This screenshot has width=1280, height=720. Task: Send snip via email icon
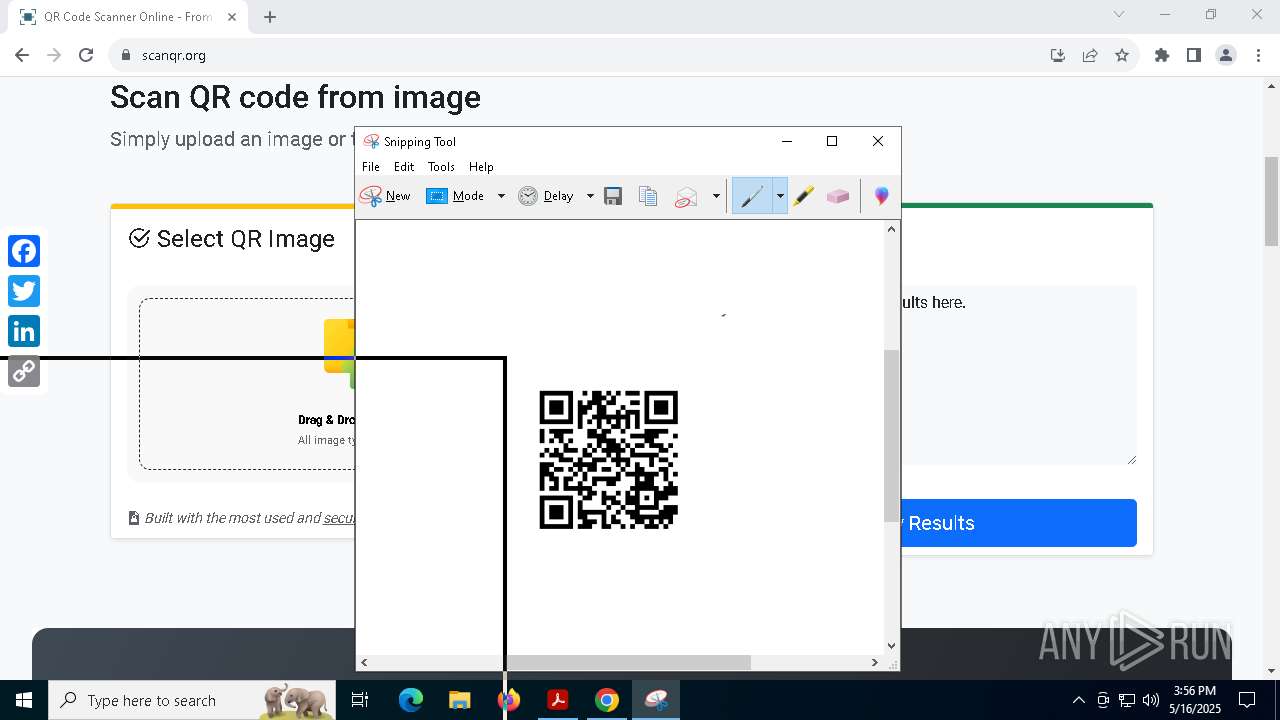tap(686, 196)
